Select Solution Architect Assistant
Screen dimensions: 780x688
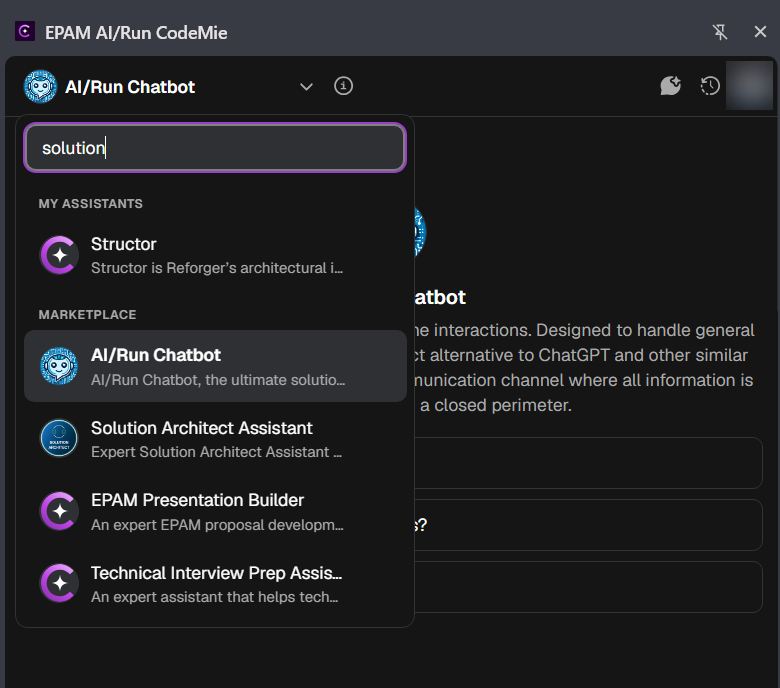click(x=215, y=439)
